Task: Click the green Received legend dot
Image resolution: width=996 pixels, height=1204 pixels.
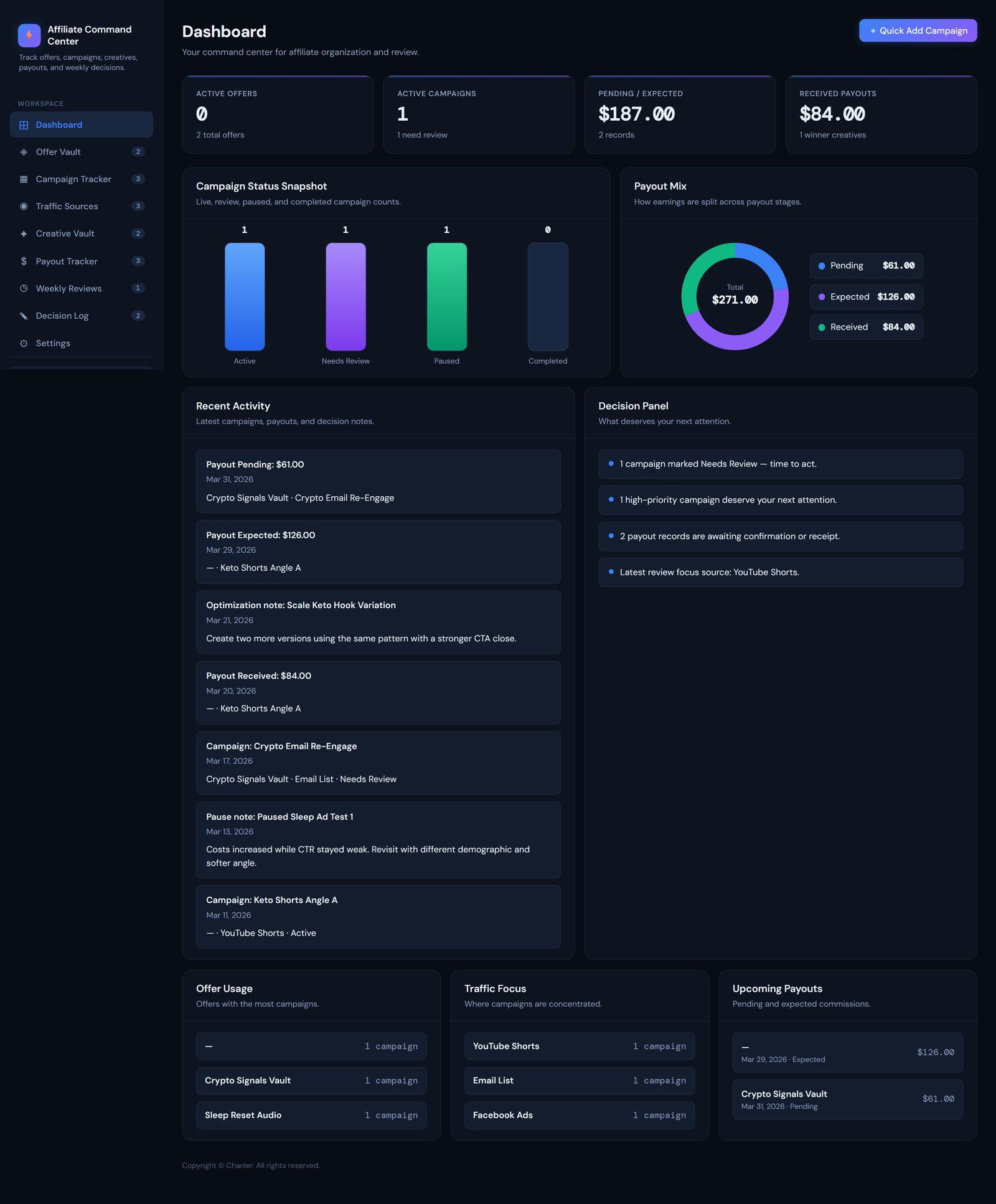Action: (822, 327)
